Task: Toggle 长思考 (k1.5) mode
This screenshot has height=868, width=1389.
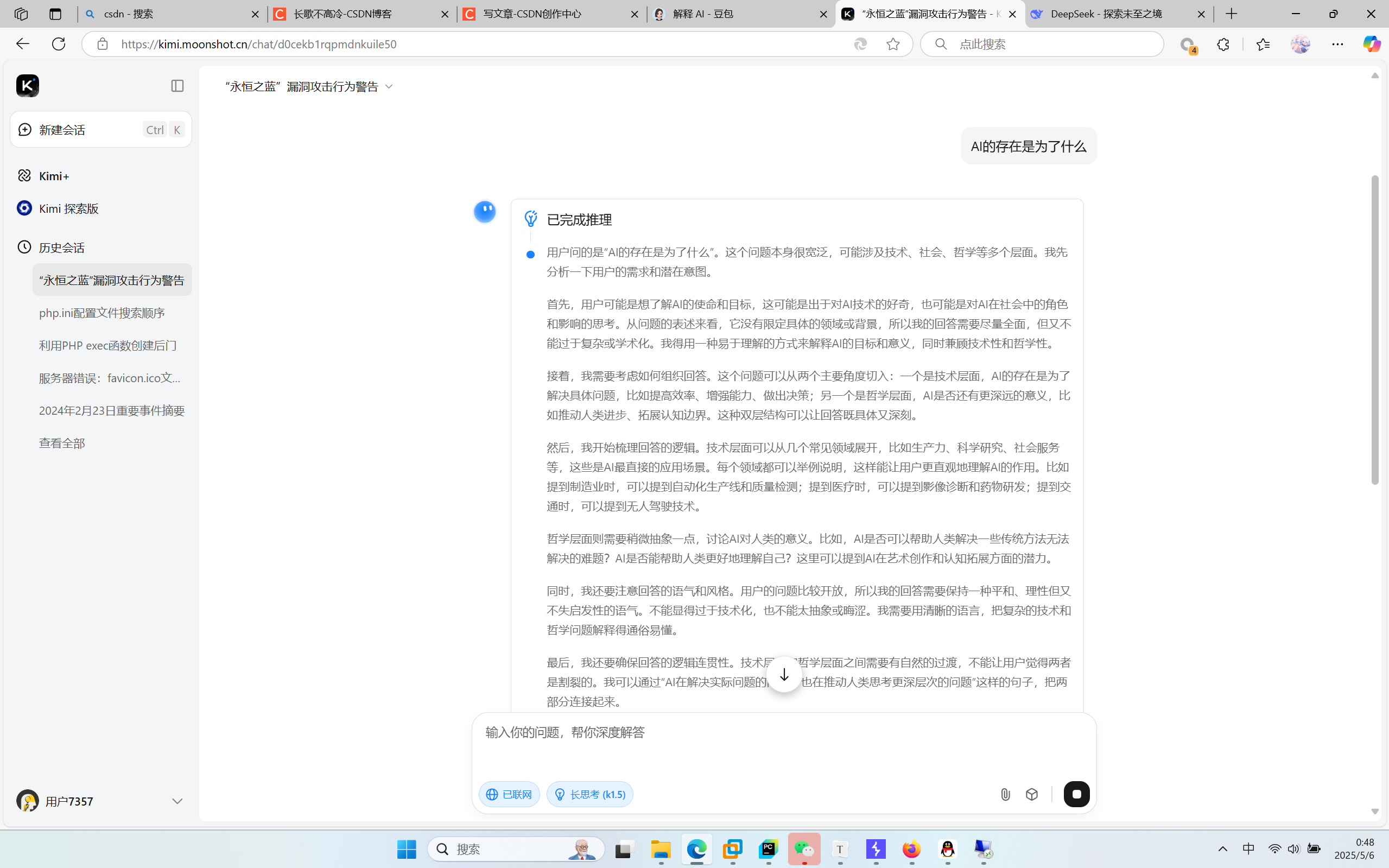Action: pos(589,794)
